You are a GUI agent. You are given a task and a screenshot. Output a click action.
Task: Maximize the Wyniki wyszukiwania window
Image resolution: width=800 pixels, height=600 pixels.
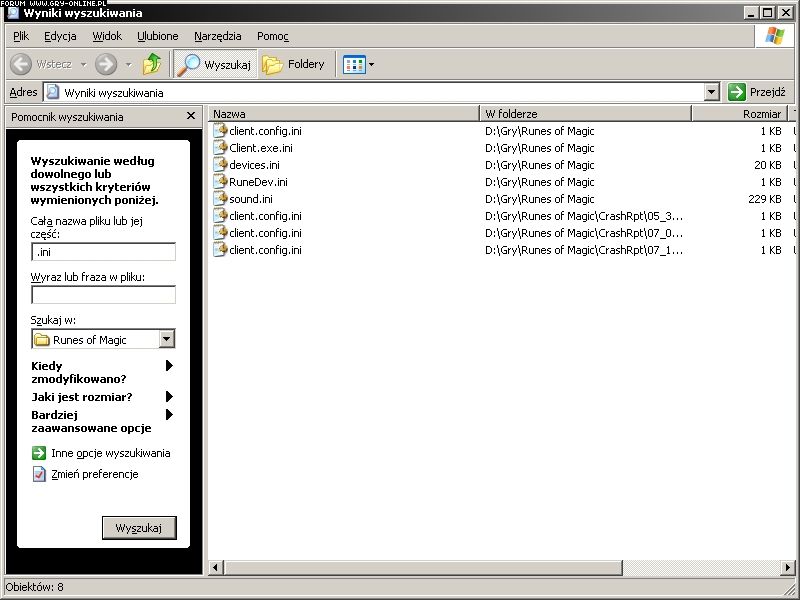pyautogui.click(x=767, y=13)
